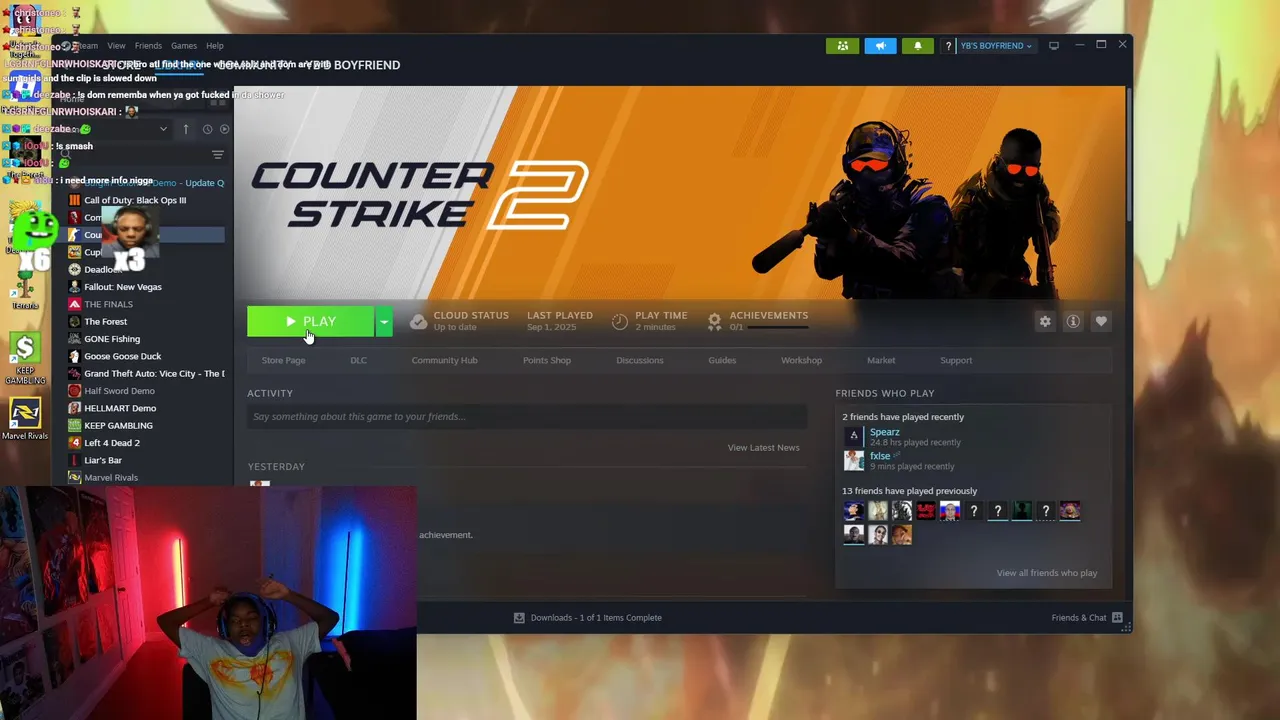Select Goose Goose Duck in library

click(145, 356)
